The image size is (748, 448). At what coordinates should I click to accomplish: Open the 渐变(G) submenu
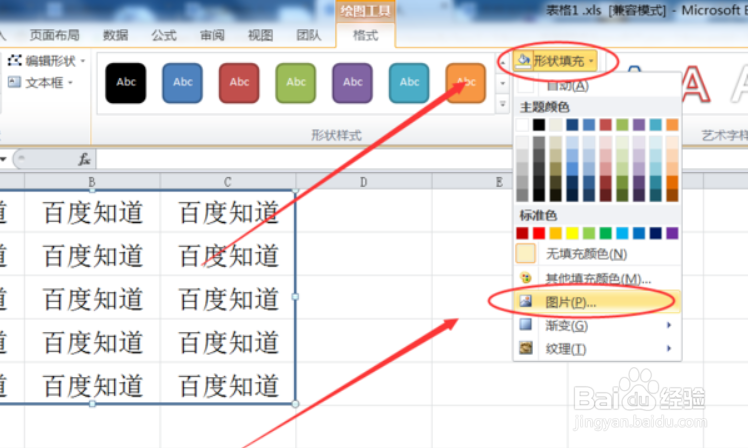coord(597,325)
